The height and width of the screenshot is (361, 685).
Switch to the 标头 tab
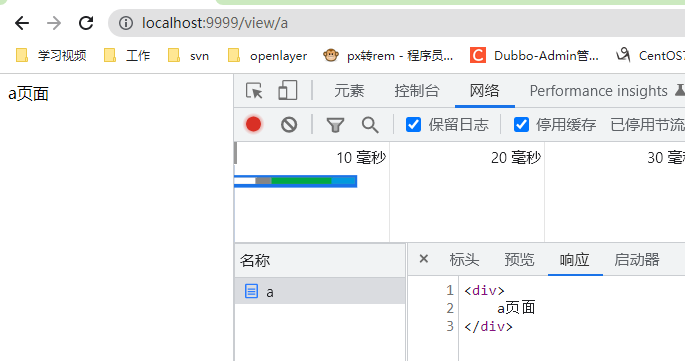point(464,260)
